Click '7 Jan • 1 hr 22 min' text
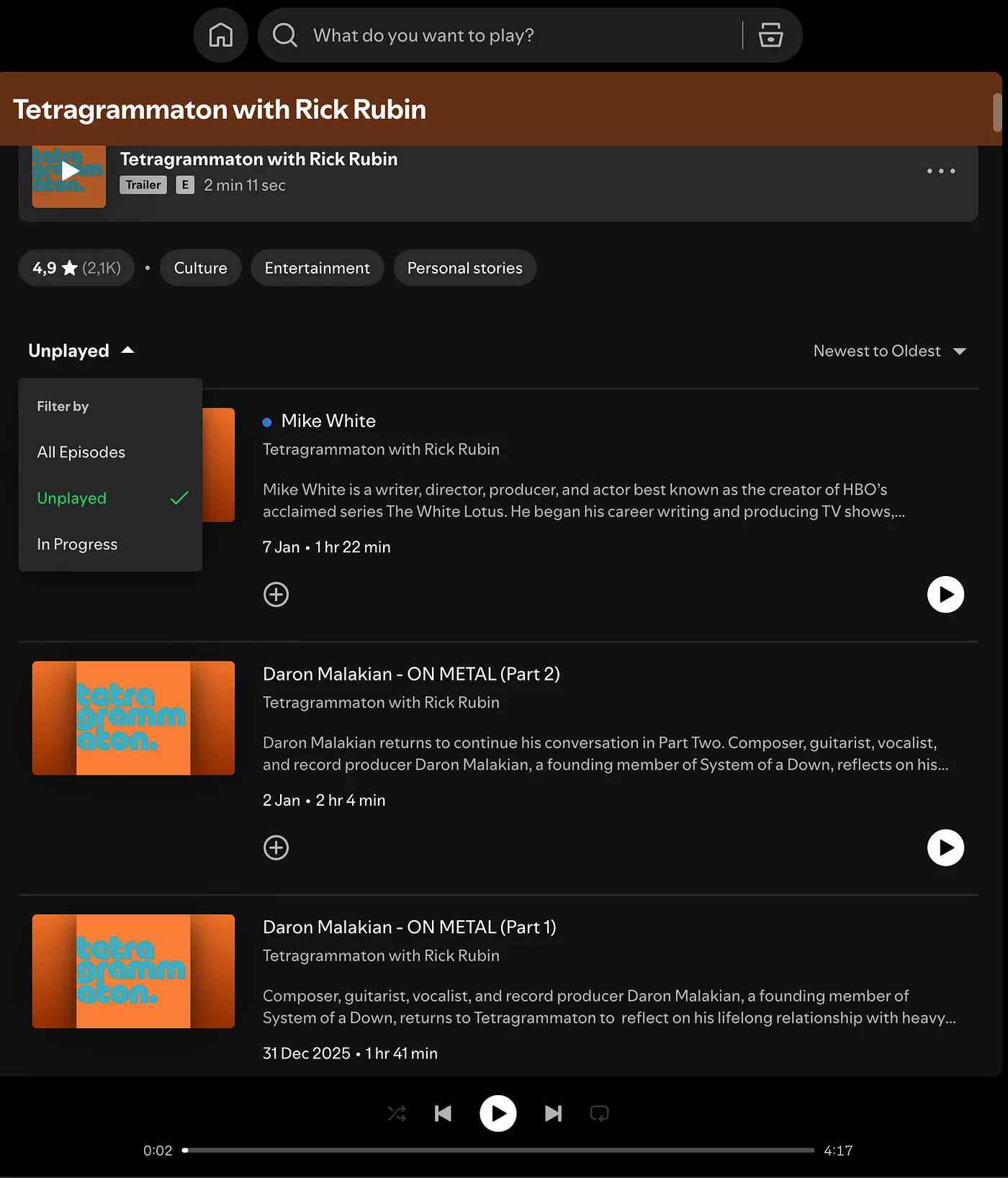Screen dimensions: 1008x1178 click(x=327, y=547)
